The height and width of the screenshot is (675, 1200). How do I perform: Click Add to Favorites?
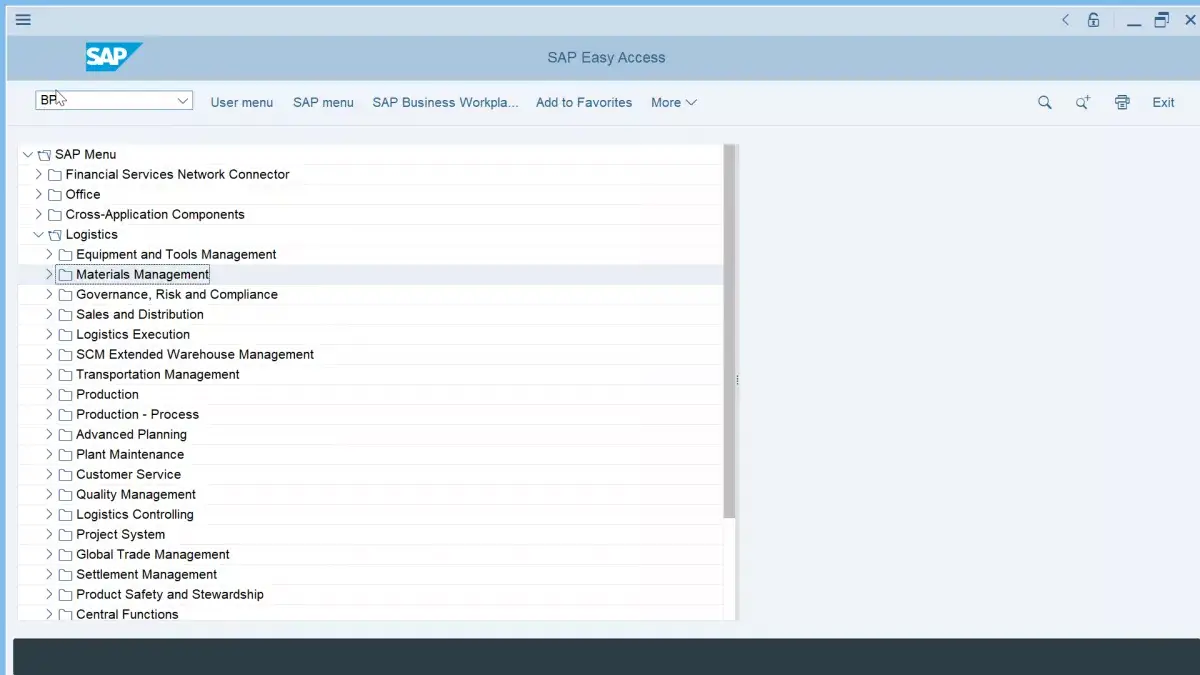coord(584,102)
